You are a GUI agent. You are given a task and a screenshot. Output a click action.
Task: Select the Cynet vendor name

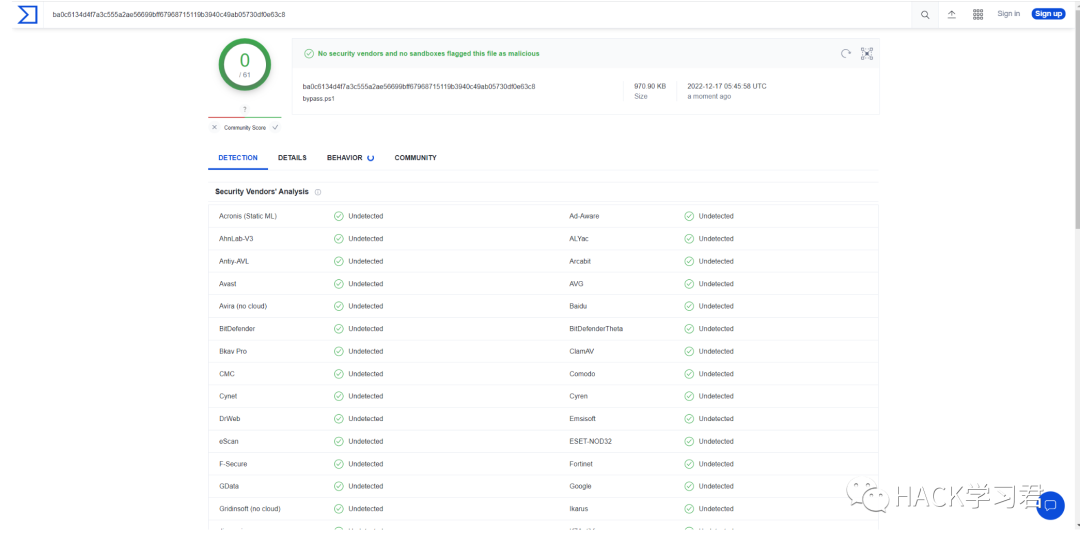228,396
